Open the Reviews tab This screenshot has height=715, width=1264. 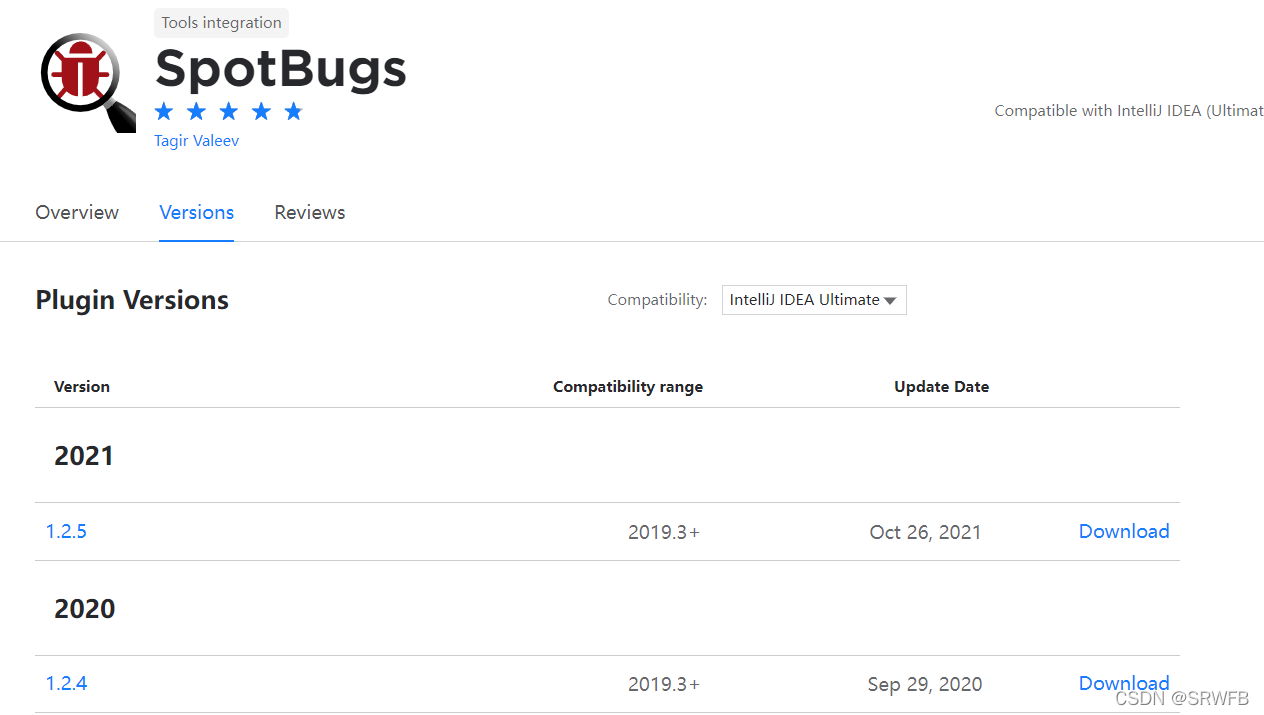[309, 212]
